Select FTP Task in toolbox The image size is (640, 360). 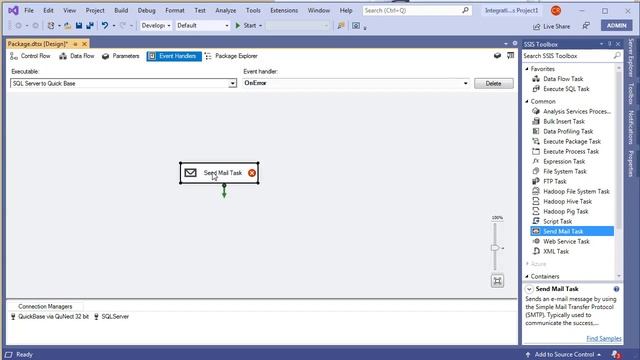tap(555, 181)
